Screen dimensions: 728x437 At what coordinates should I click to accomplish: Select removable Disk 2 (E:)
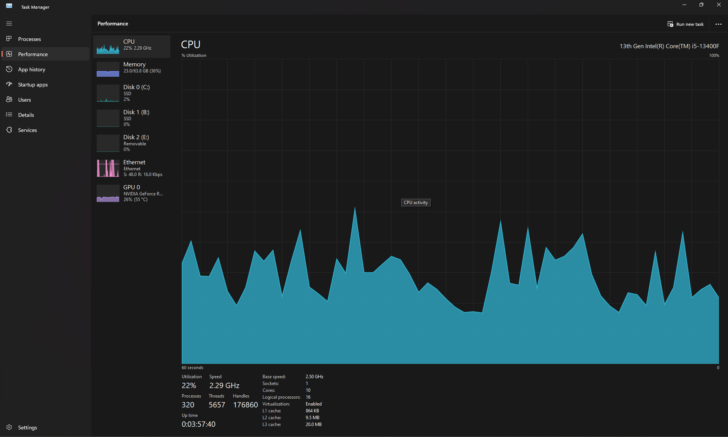[132, 142]
